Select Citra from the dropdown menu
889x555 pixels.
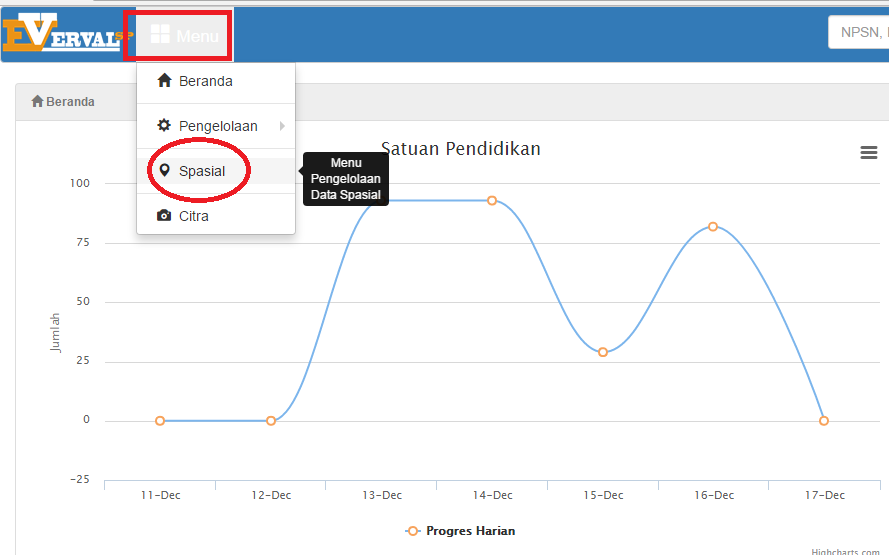tap(216, 216)
